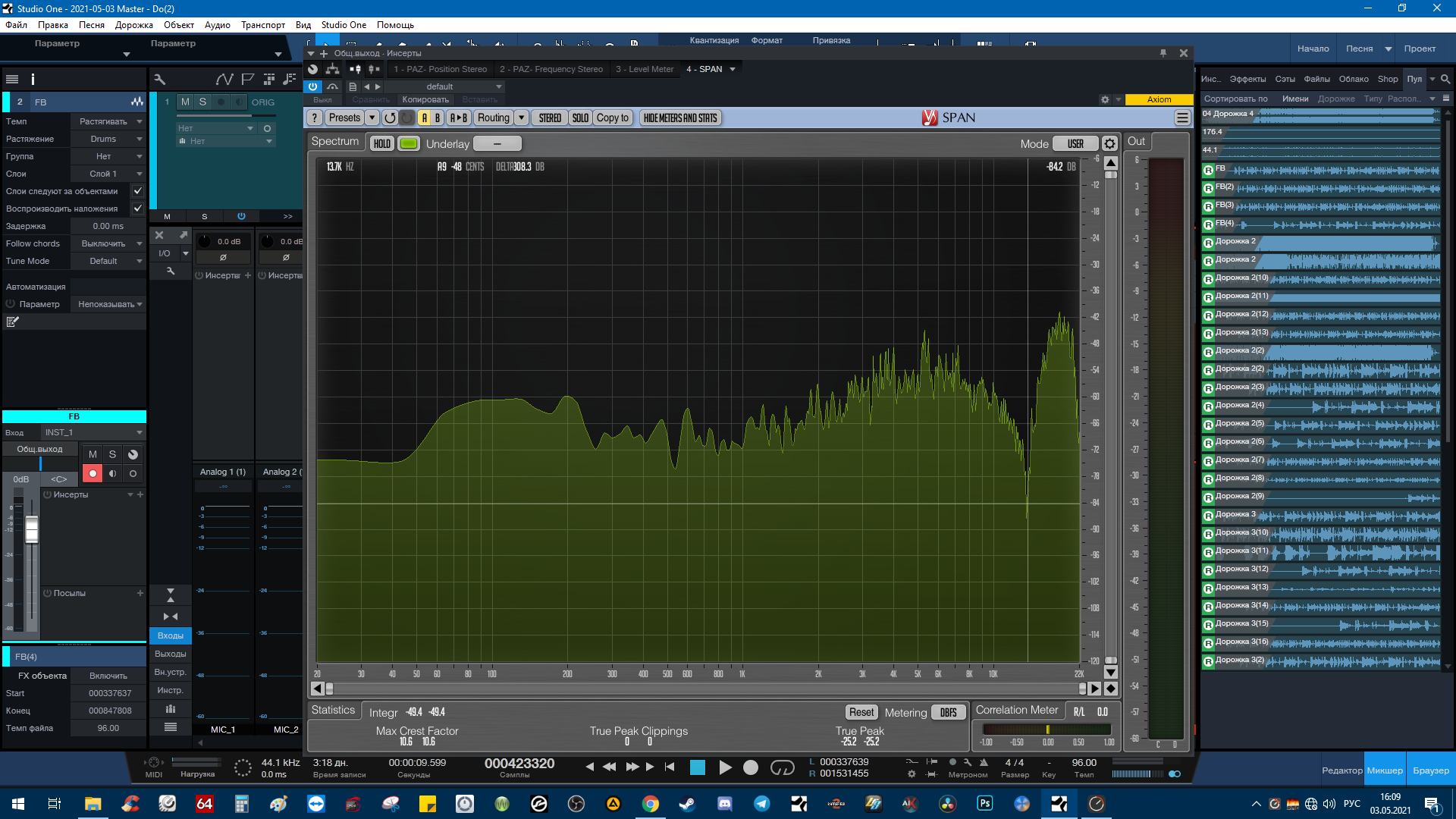Image resolution: width=1456 pixels, height=819 pixels.
Task: Click the SPAN 'Copy to' button
Action: click(x=612, y=118)
